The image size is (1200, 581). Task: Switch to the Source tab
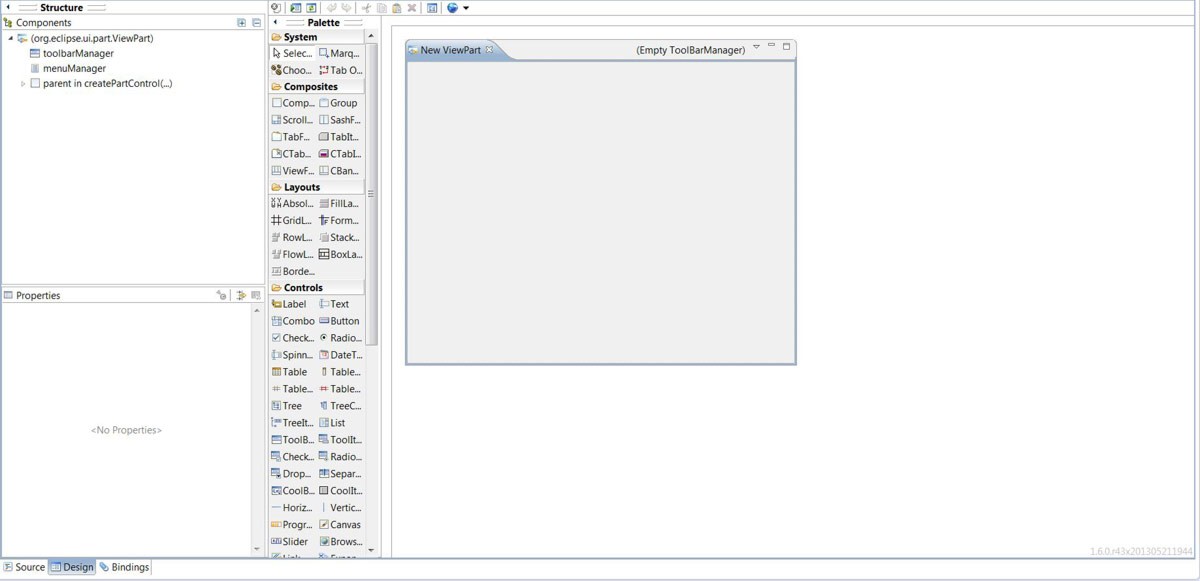[x=24, y=567]
